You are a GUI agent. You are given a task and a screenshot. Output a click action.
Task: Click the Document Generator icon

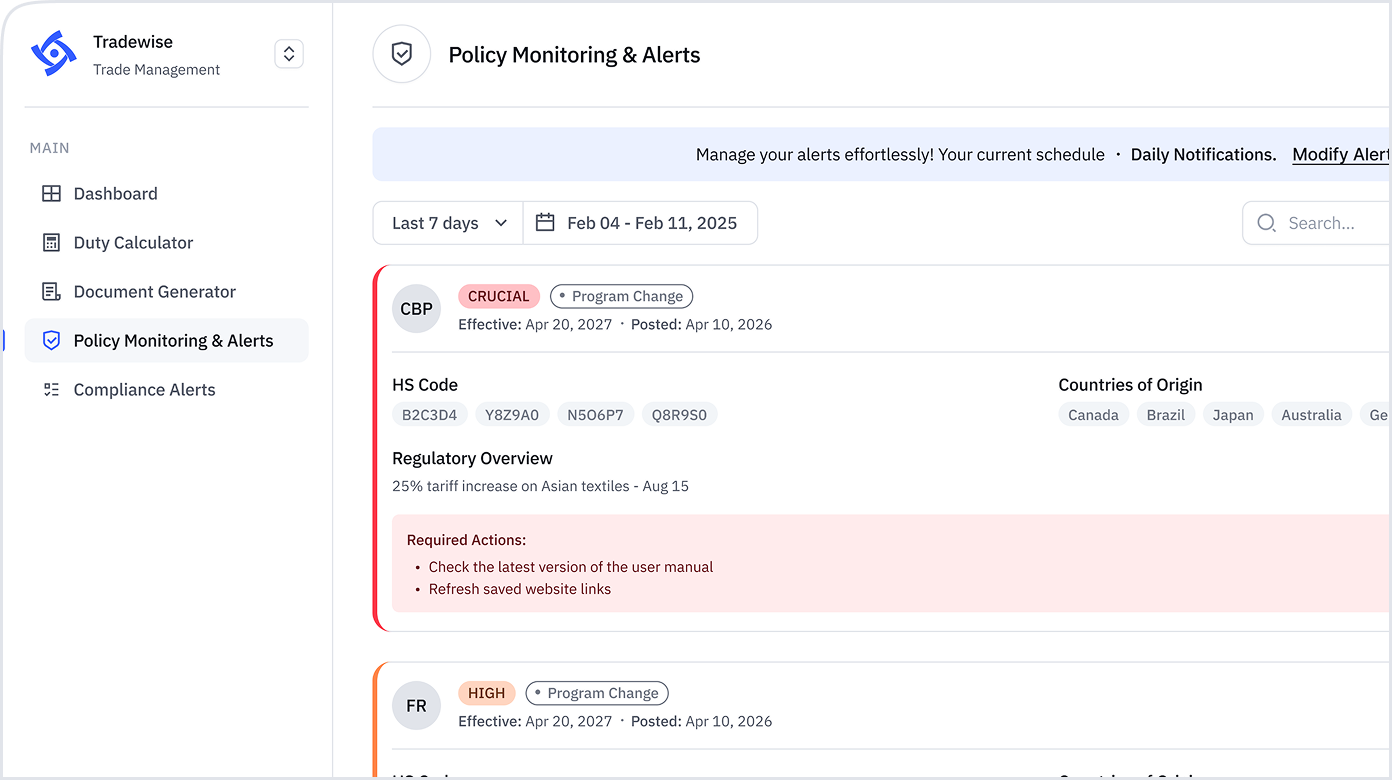click(x=51, y=292)
